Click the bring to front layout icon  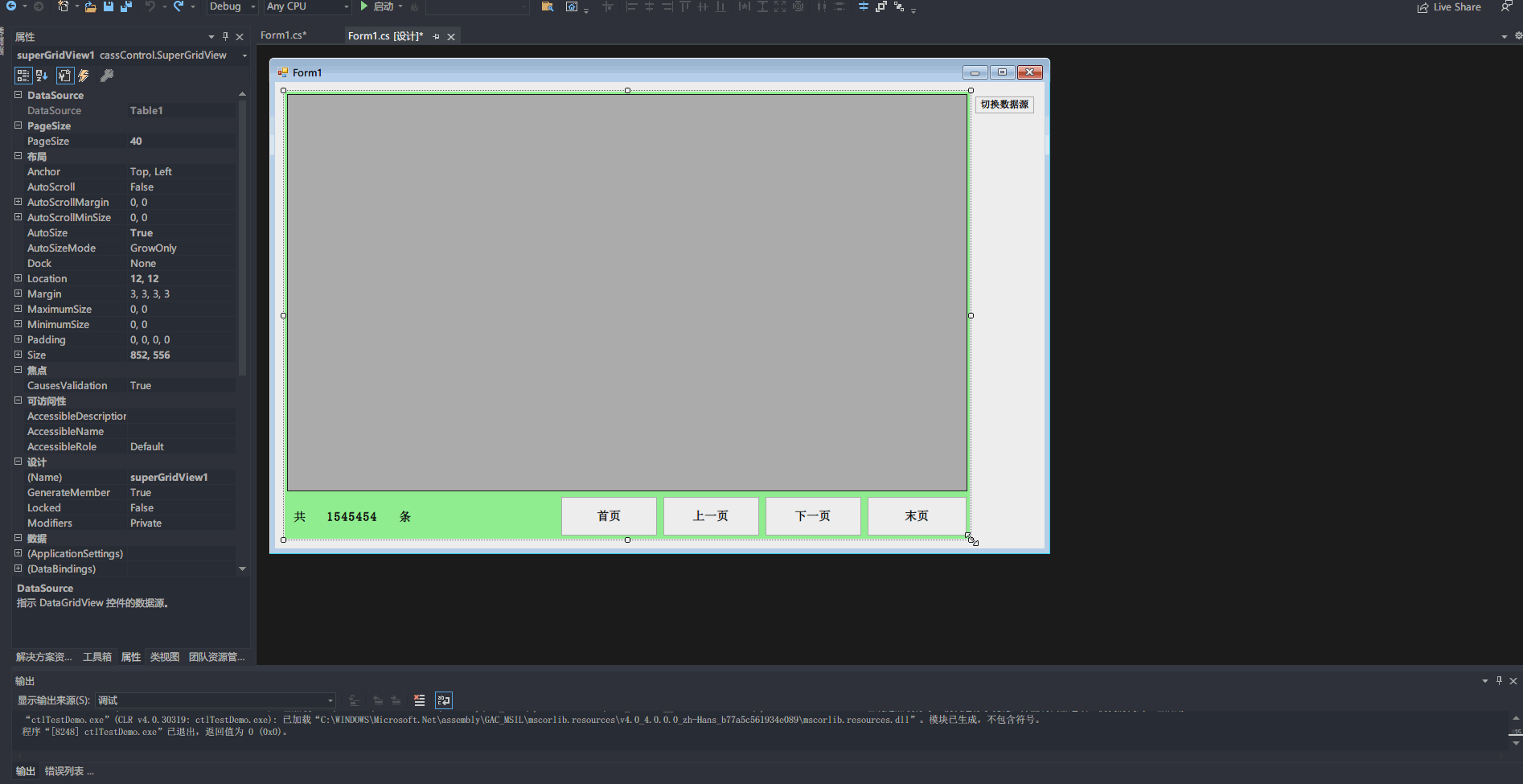[881, 6]
